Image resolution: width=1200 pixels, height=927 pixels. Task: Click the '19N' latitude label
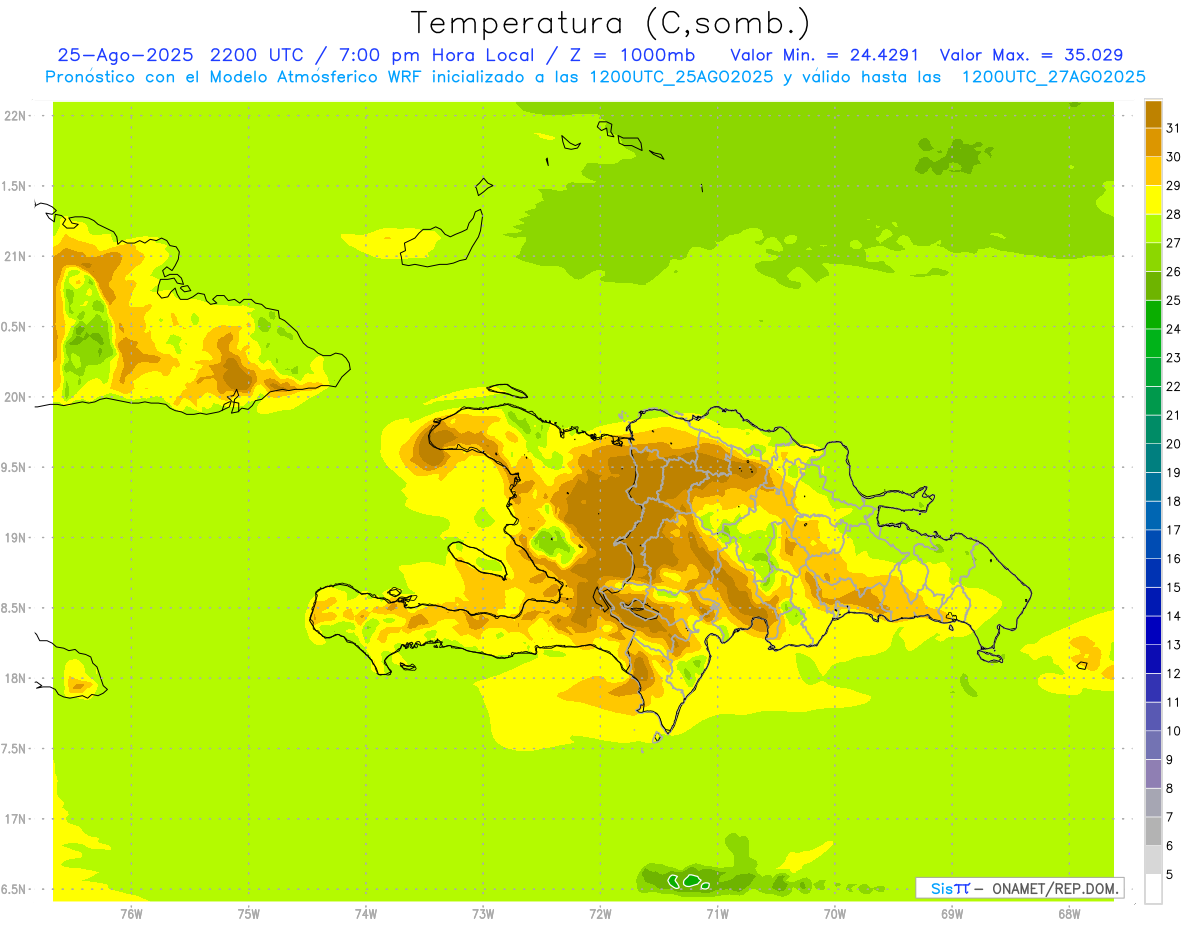(x=14, y=538)
